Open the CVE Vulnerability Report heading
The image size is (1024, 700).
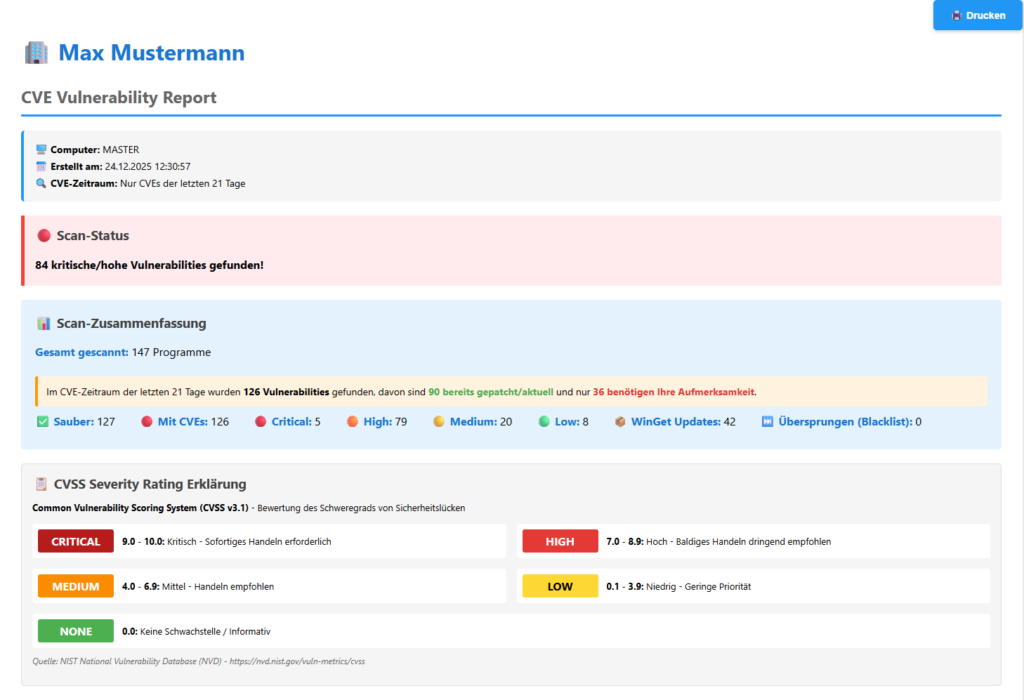[118, 97]
